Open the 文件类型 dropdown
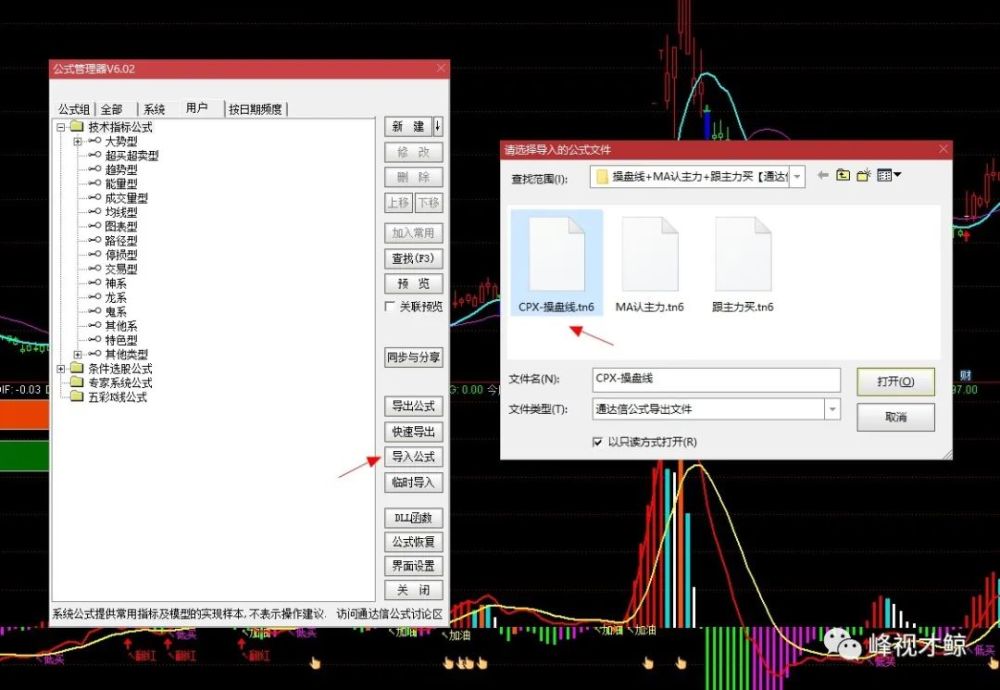Screen dimensions: 1000x690 [832, 409]
